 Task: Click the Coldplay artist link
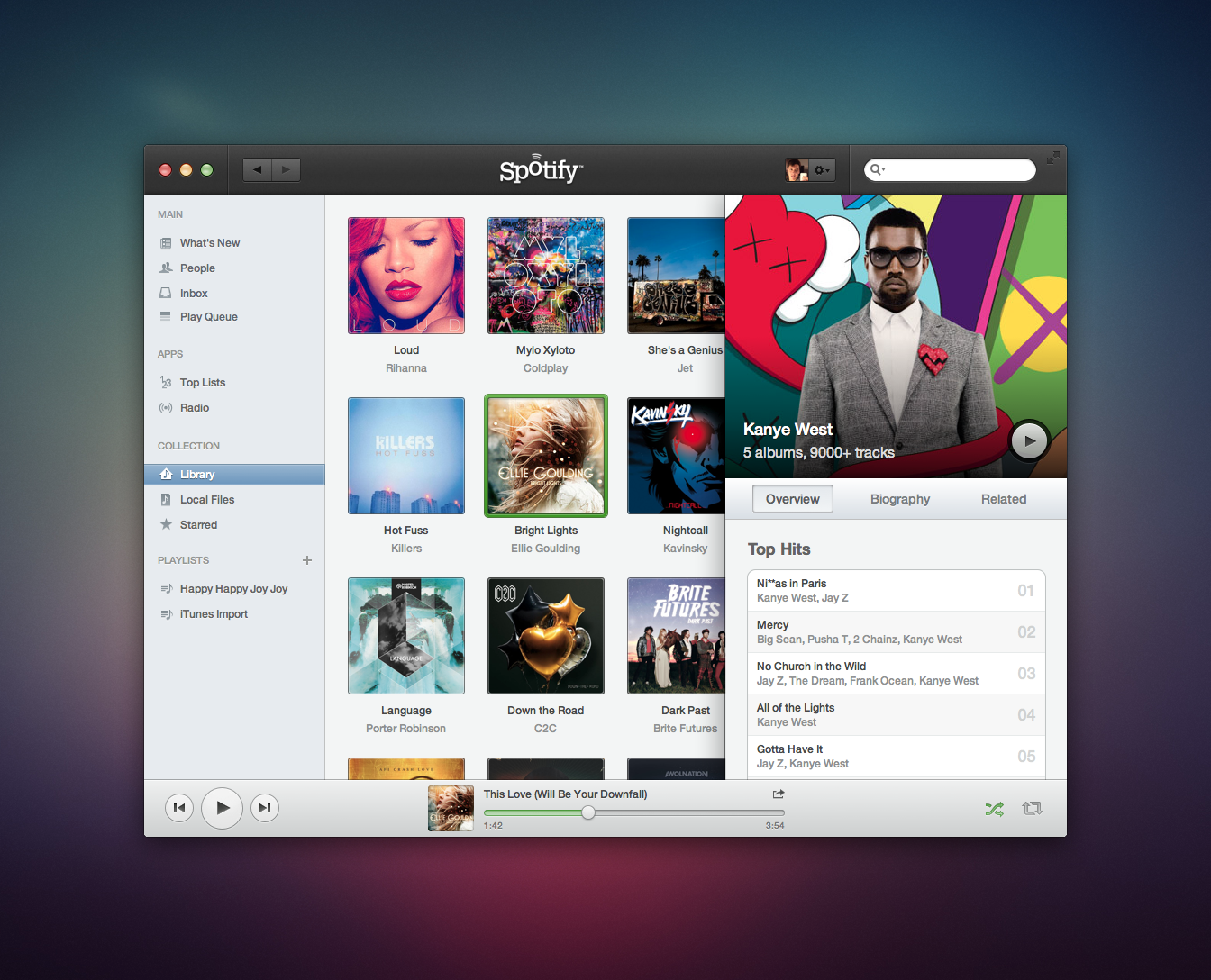click(546, 368)
